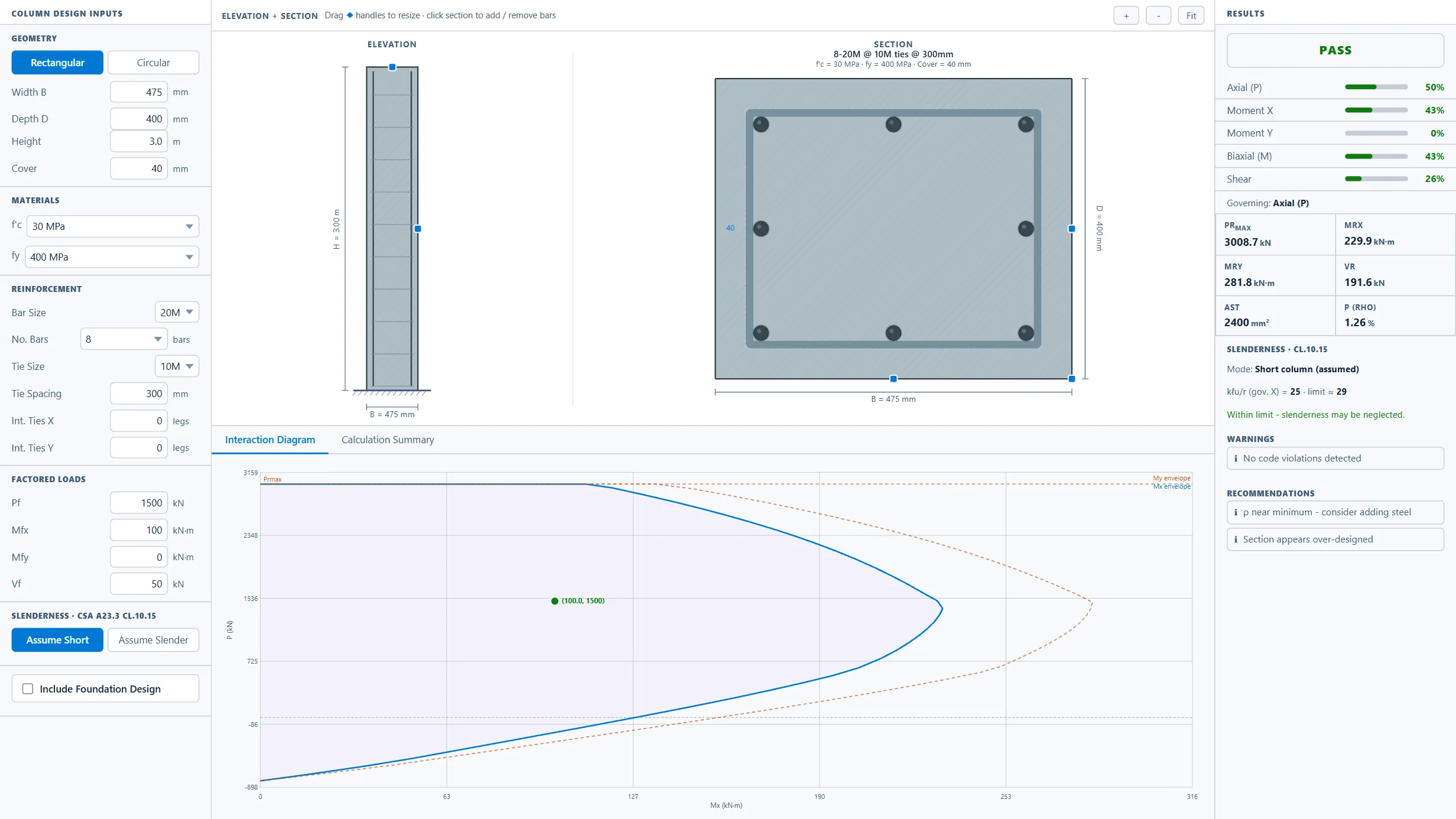Open the f'c 30 MPa dropdown
1456x819 pixels.
click(x=112, y=226)
